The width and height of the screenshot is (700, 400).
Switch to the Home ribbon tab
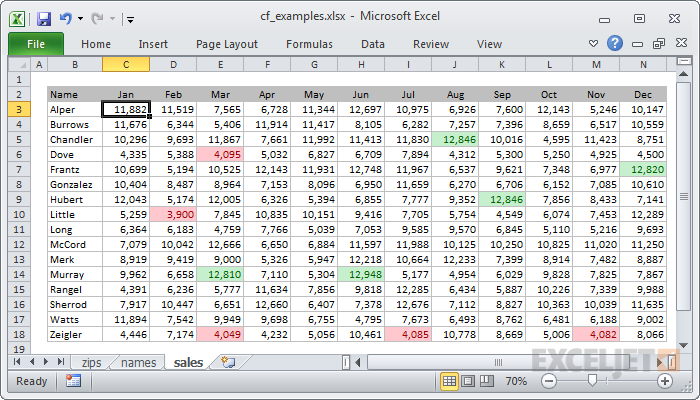pos(96,44)
